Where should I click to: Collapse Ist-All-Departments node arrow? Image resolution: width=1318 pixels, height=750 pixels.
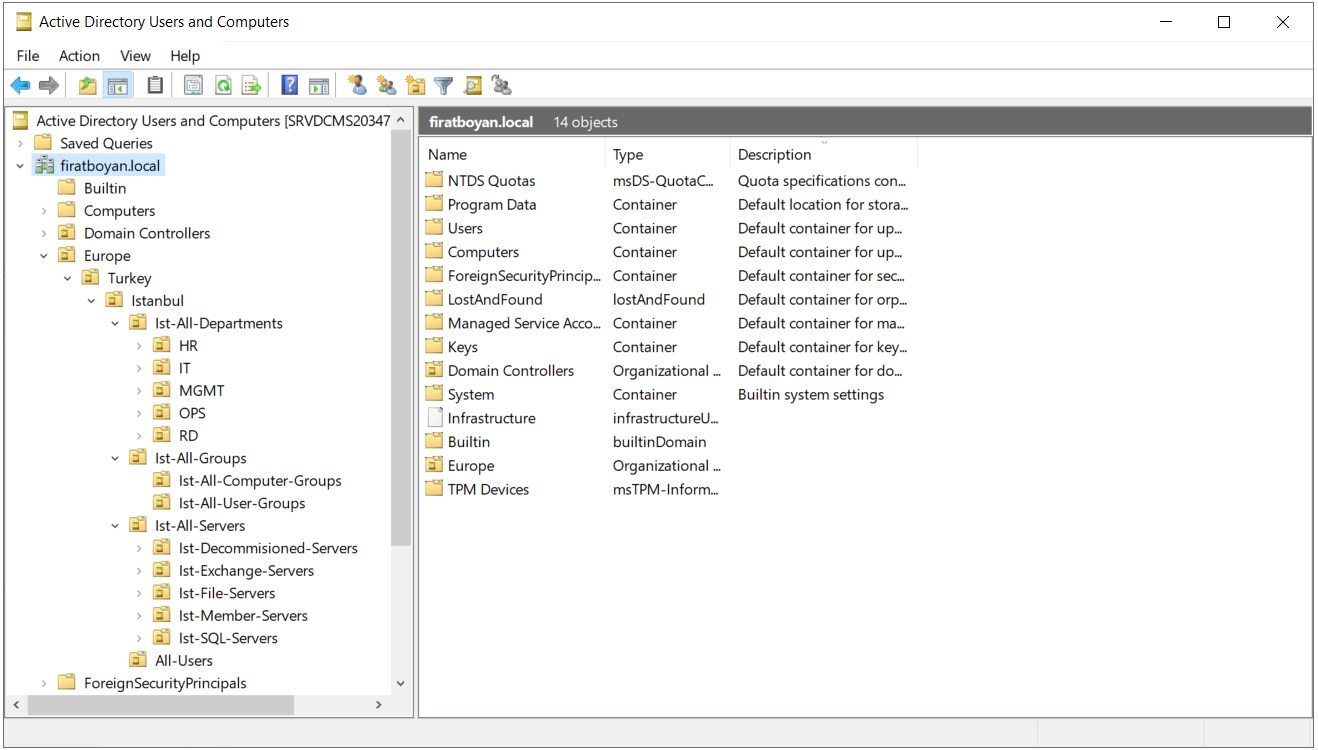115,324
